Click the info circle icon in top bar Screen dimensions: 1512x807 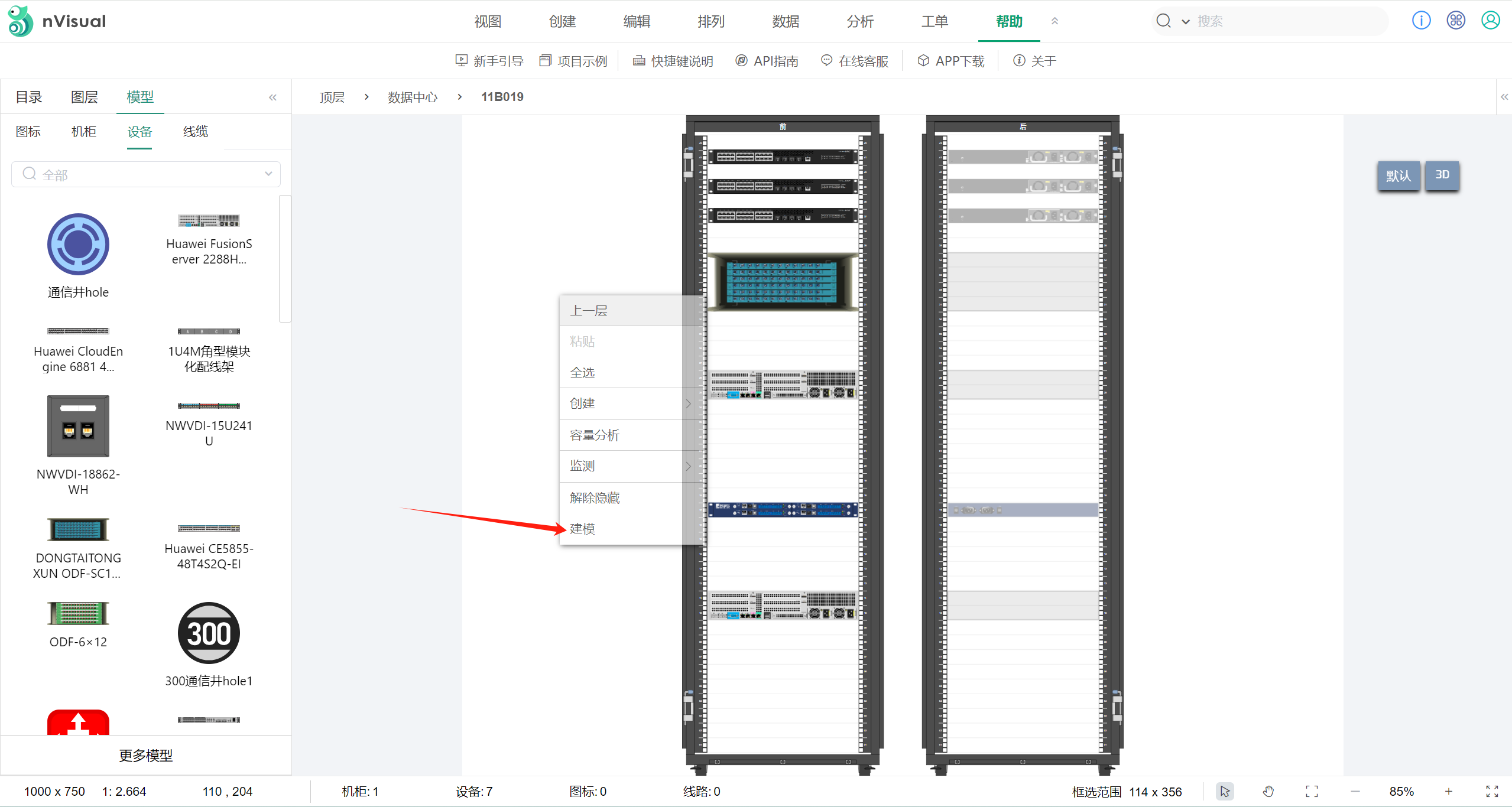tap(1421, 21)
